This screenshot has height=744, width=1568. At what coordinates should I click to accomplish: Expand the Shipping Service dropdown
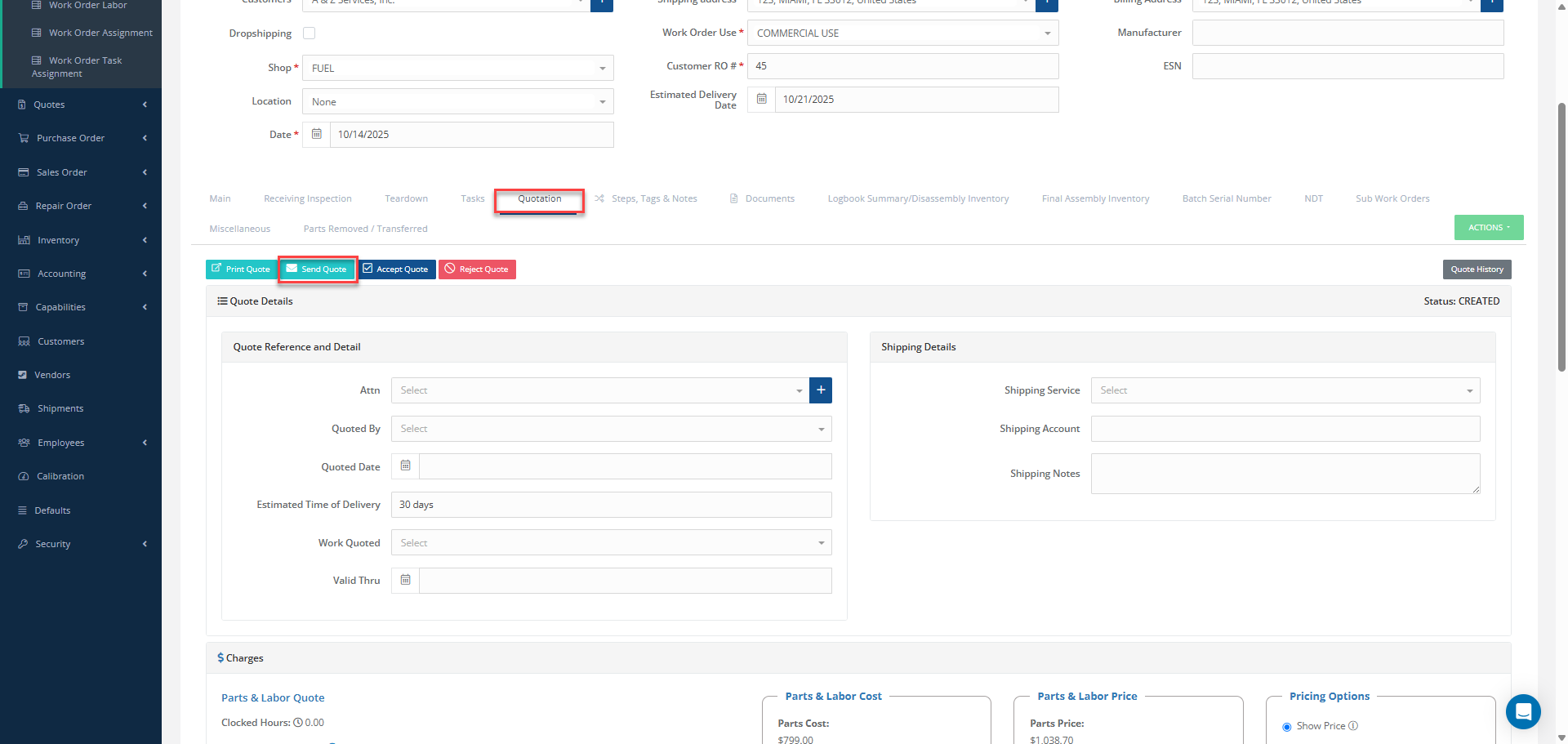pyautogui.click(x=1285, y=390)
